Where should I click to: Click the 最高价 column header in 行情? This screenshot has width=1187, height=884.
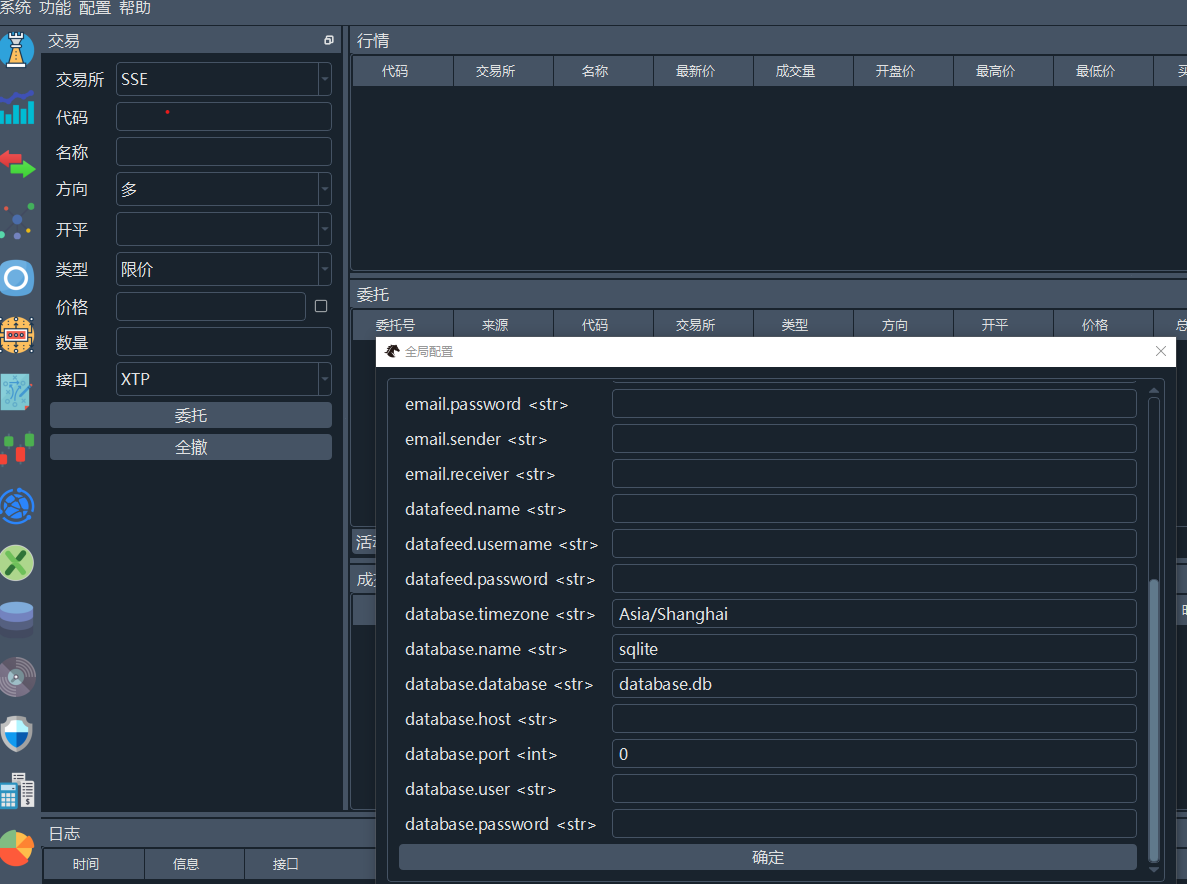click(x=1003, y=71)
